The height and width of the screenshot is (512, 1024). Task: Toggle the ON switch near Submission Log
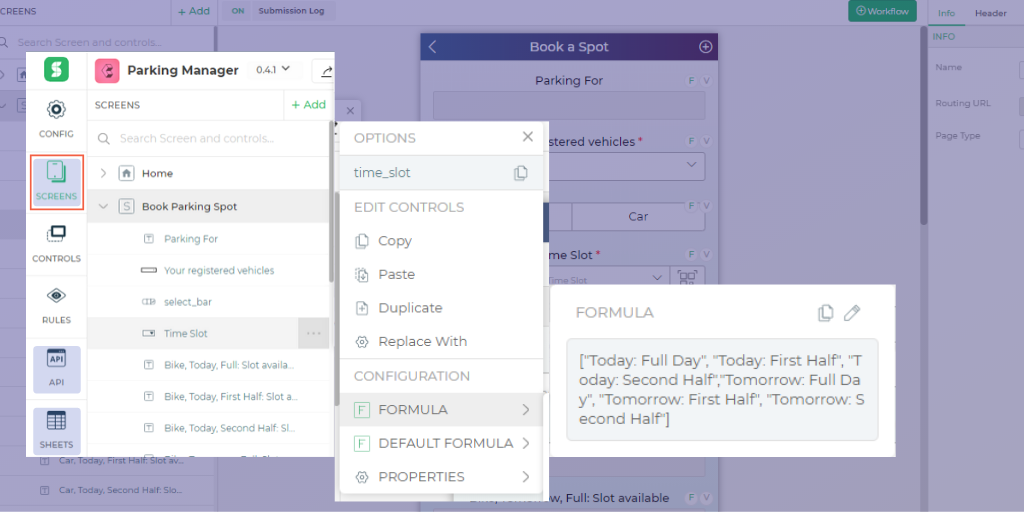[238, 11]
